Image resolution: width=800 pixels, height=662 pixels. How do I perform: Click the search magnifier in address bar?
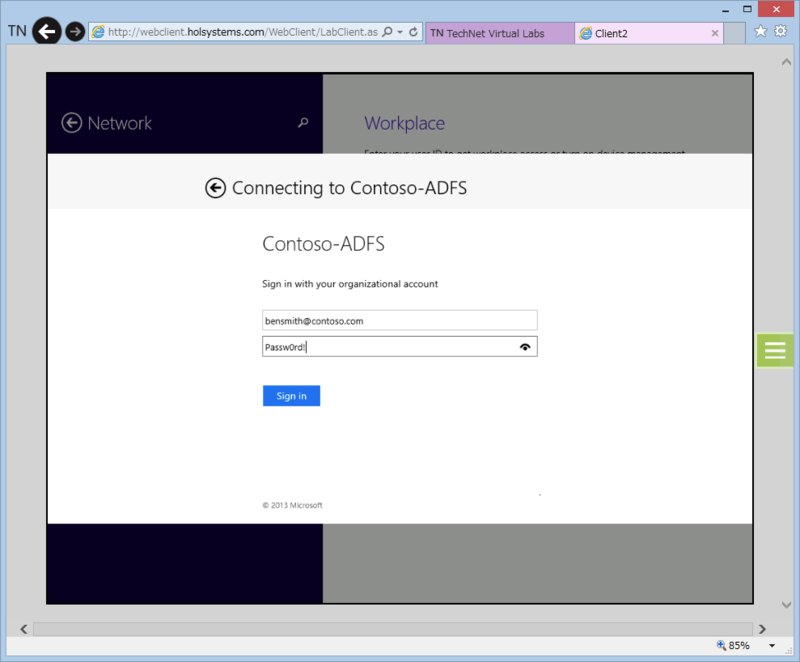point(387,32)
